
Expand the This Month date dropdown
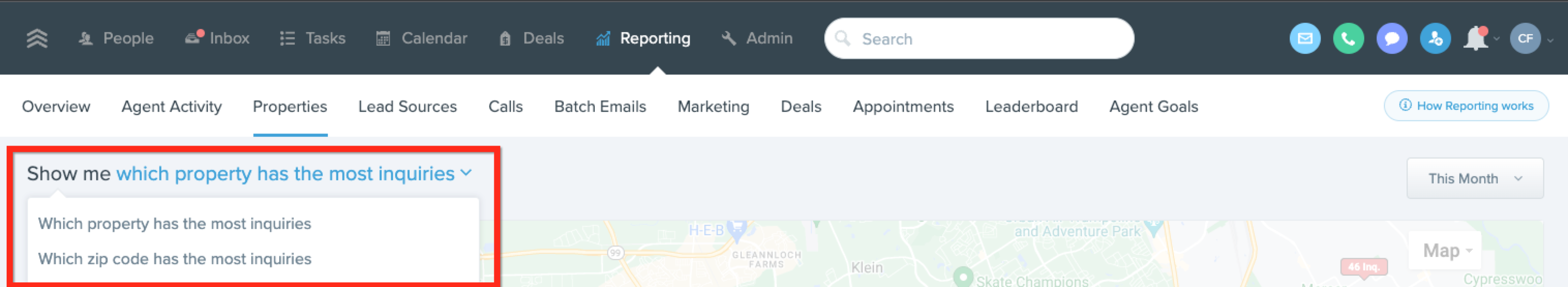(1474, 179)
